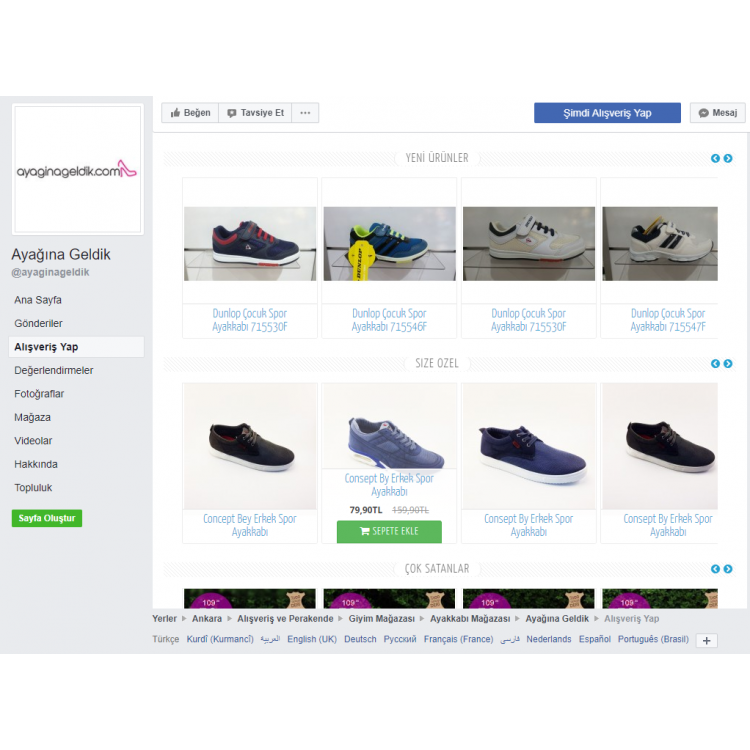Click the green Sayfa Oluştur button
The width and height of the screenshot is (750, 750).
[47, 518]
